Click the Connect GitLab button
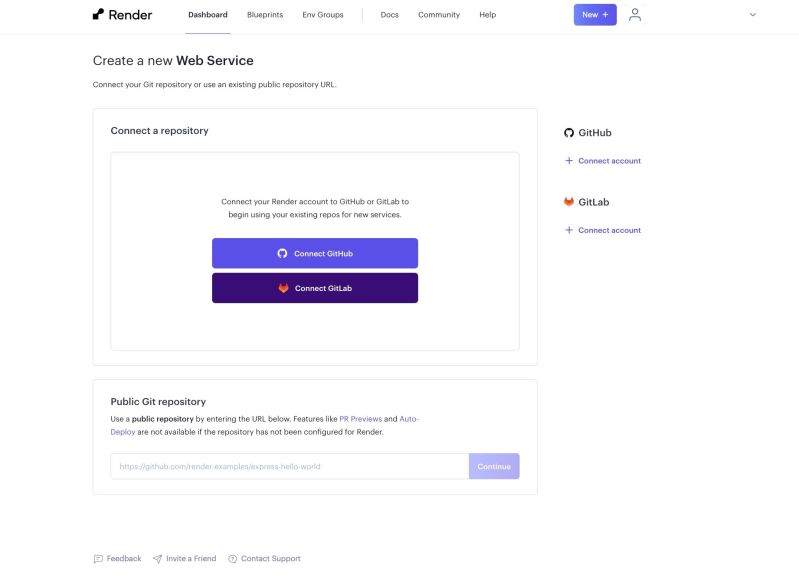Image resolution: width=799 pixels, height=582 pixels. pyautogui.click(x=315, y=288)
